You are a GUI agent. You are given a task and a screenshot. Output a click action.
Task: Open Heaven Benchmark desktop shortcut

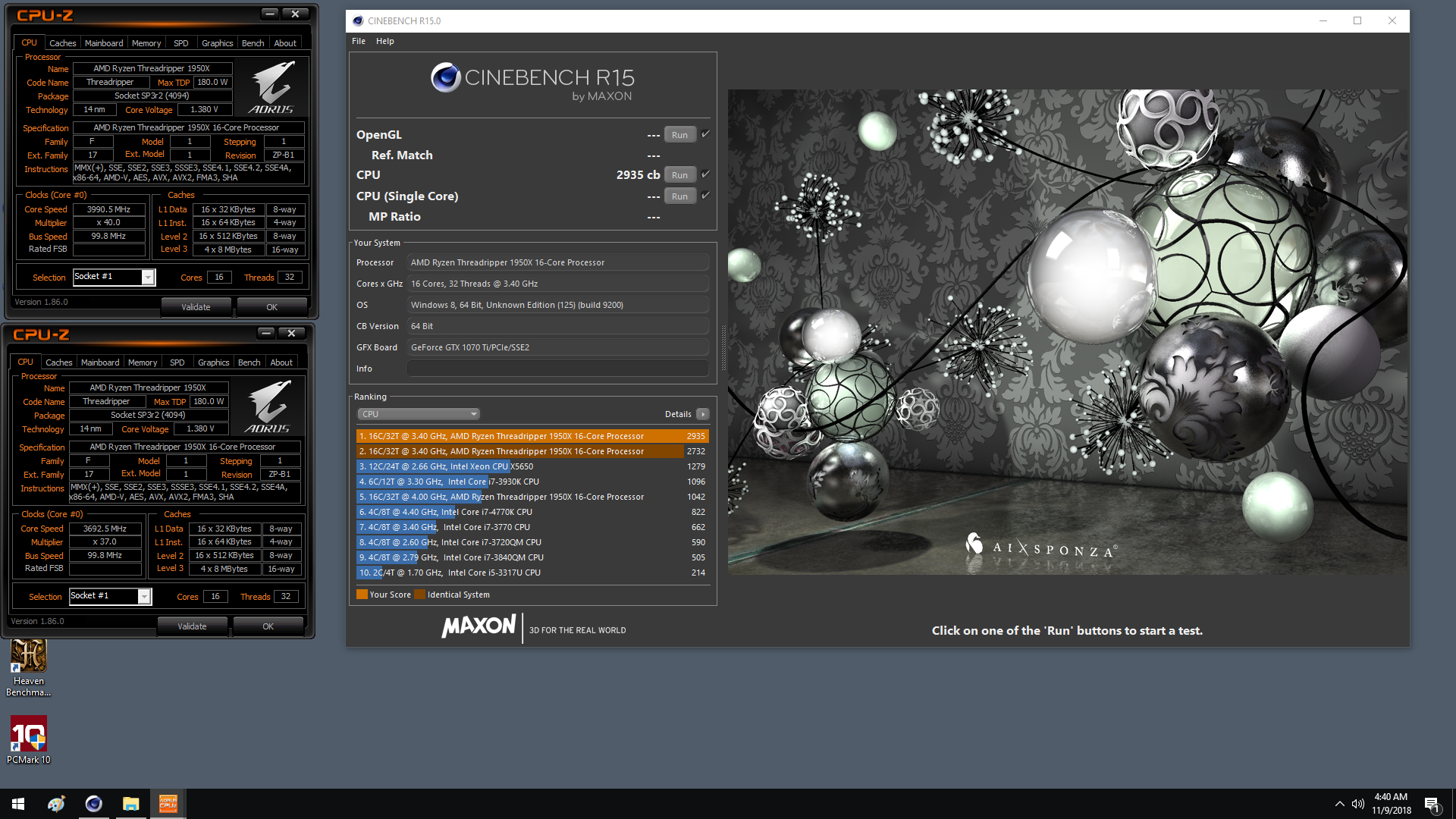point(28,667)
